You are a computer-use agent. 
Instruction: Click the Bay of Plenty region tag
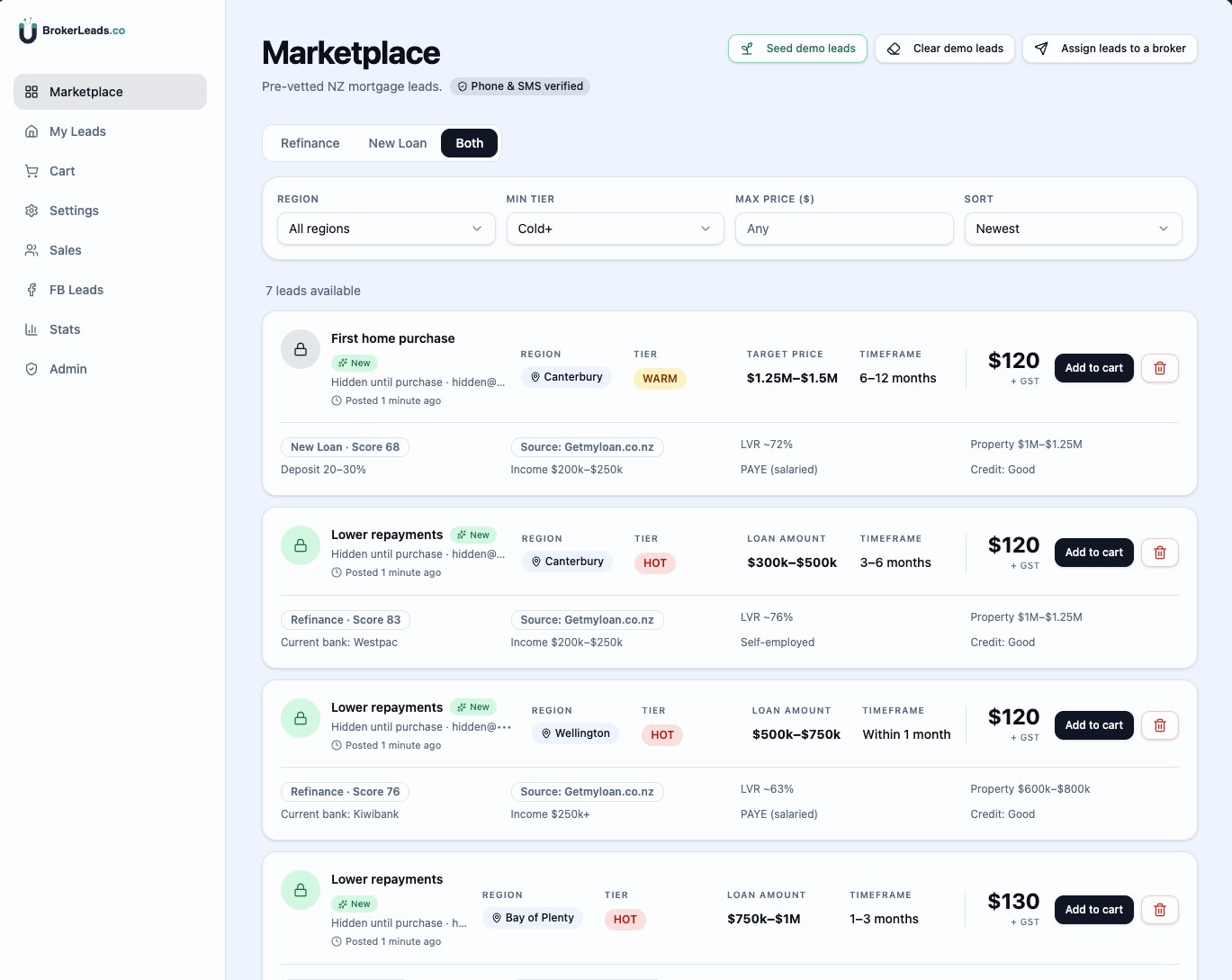click(533, 918)
